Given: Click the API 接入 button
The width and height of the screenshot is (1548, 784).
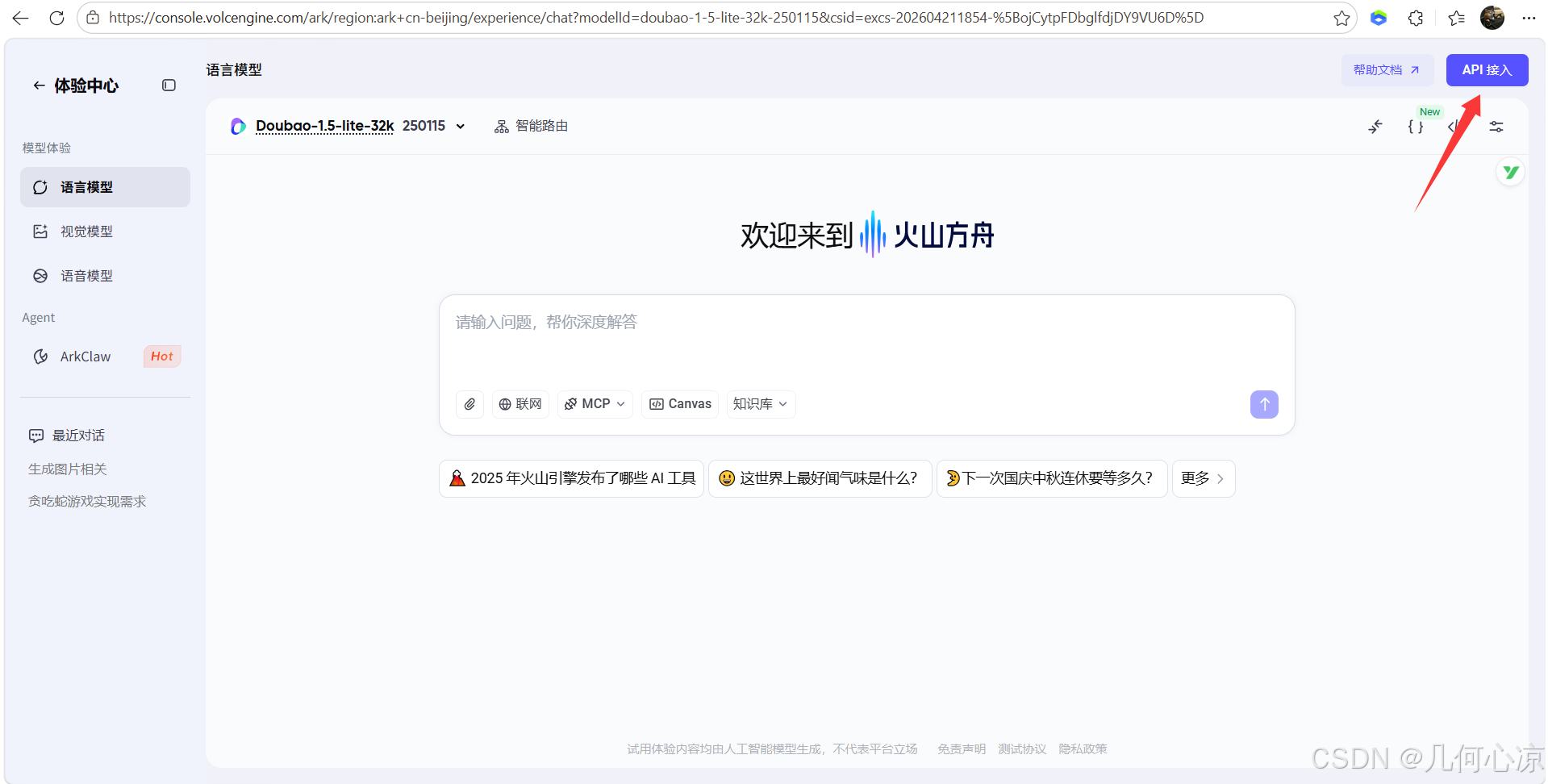Looking at the screenshot, I should (x=1487, y=70).
